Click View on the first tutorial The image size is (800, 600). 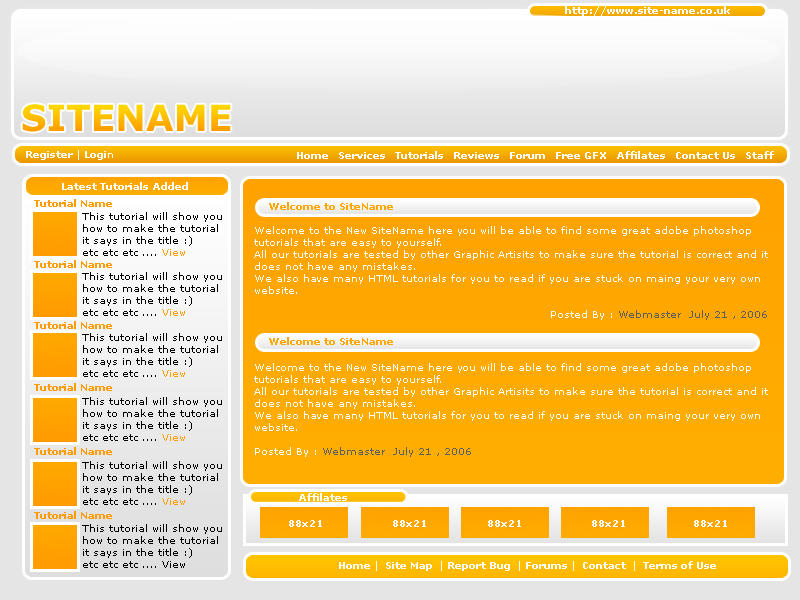pos(174,252)
